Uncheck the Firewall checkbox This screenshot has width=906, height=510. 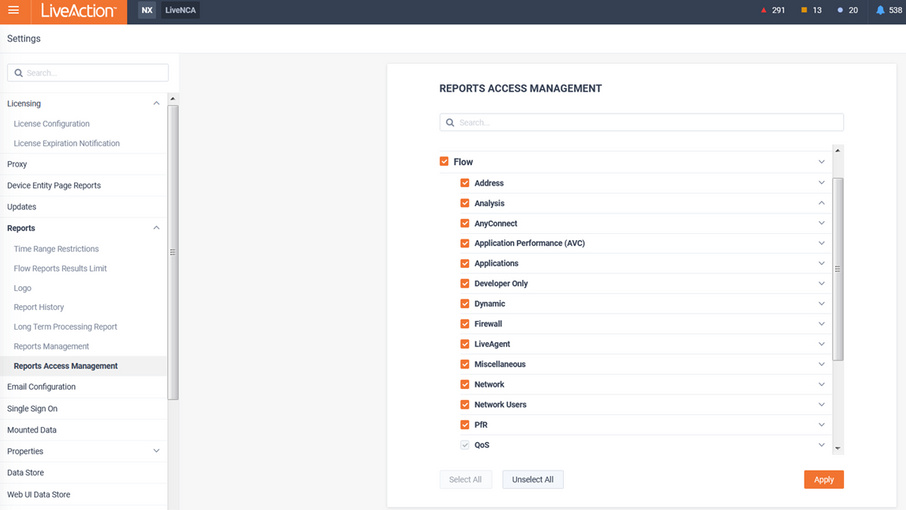[465, 324]
